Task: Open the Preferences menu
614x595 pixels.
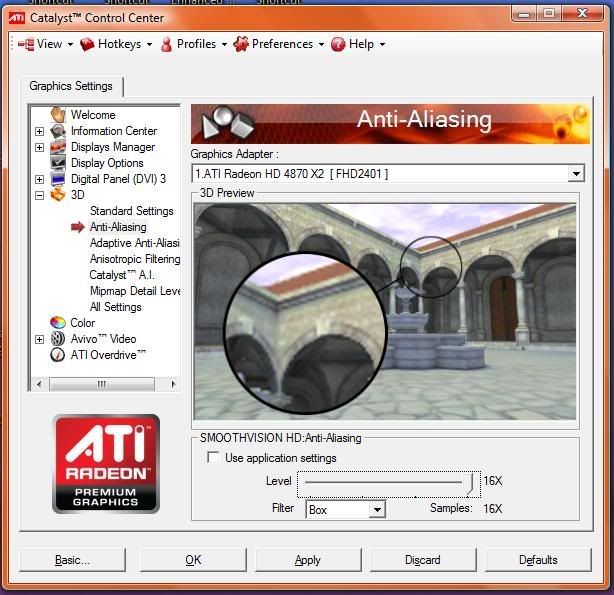Action: 279,44
